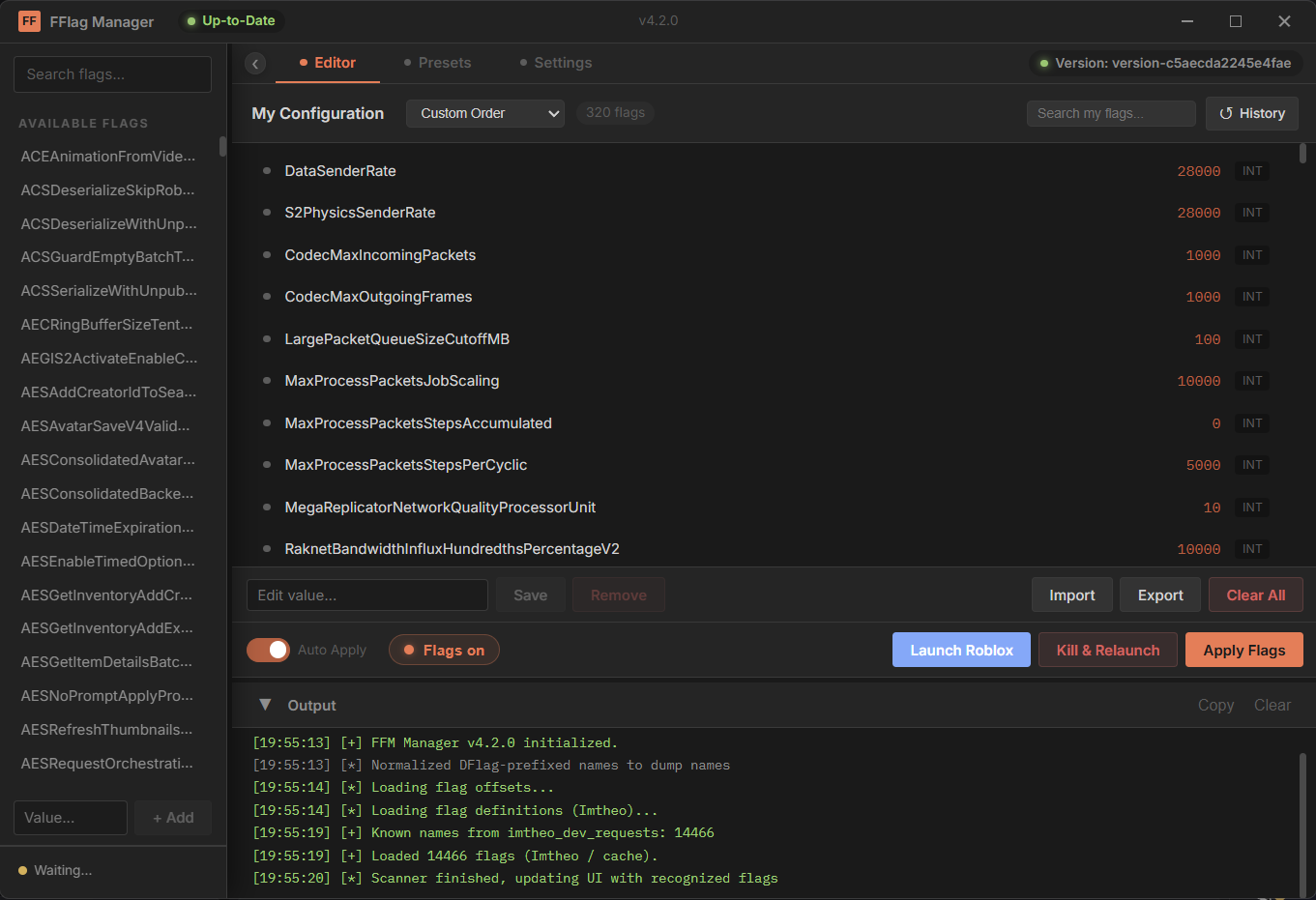Click the Export button

pos(1160,595)
